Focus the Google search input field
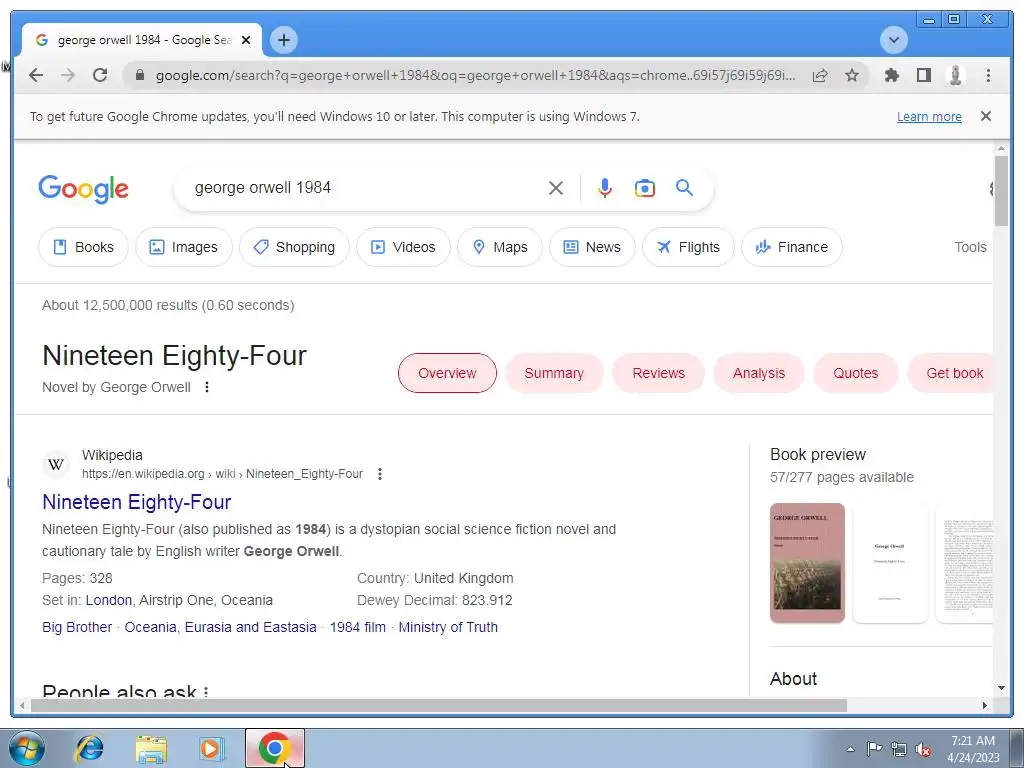1024x768 pixels. click(366, 188)
